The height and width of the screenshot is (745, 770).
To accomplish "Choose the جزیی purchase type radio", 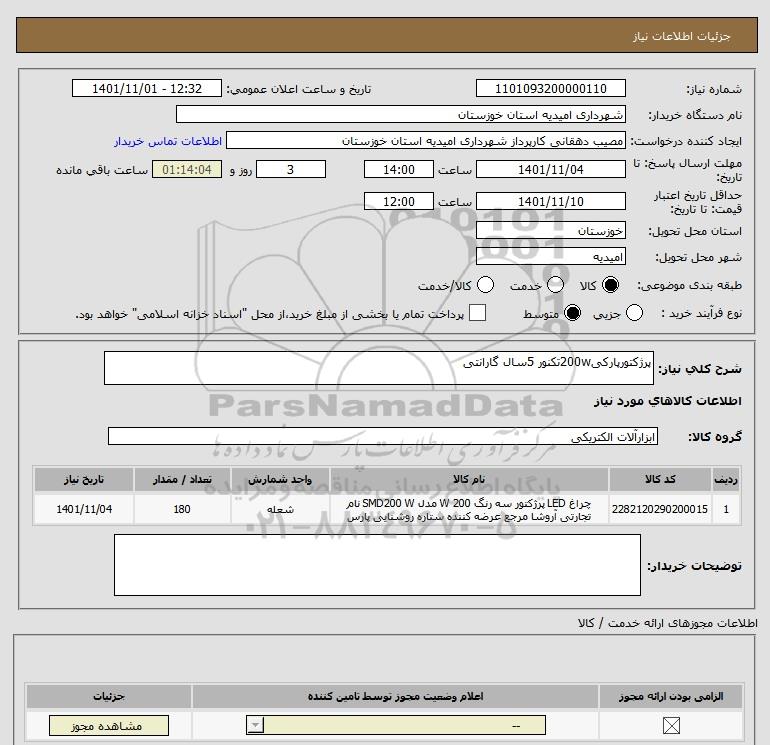I will click(634, 313).
